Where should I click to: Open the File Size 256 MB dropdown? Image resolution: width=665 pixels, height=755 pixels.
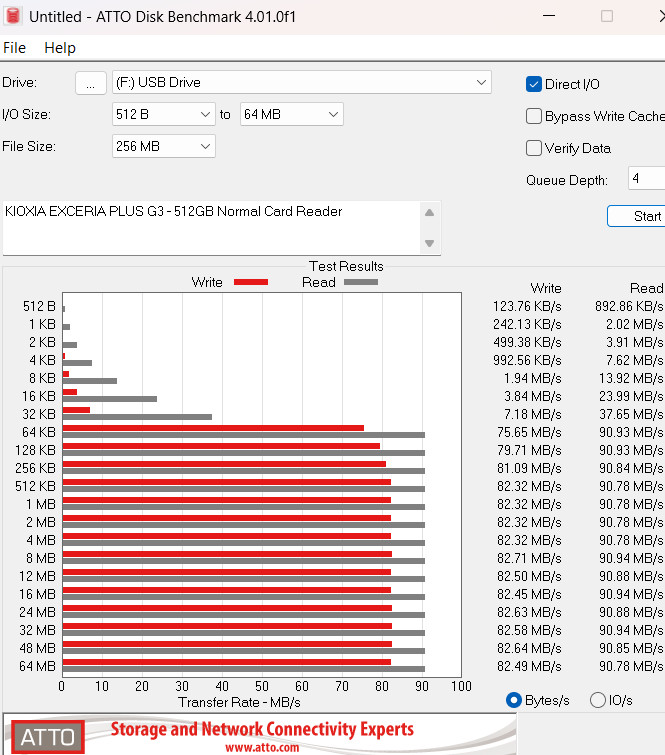[164, 146]
